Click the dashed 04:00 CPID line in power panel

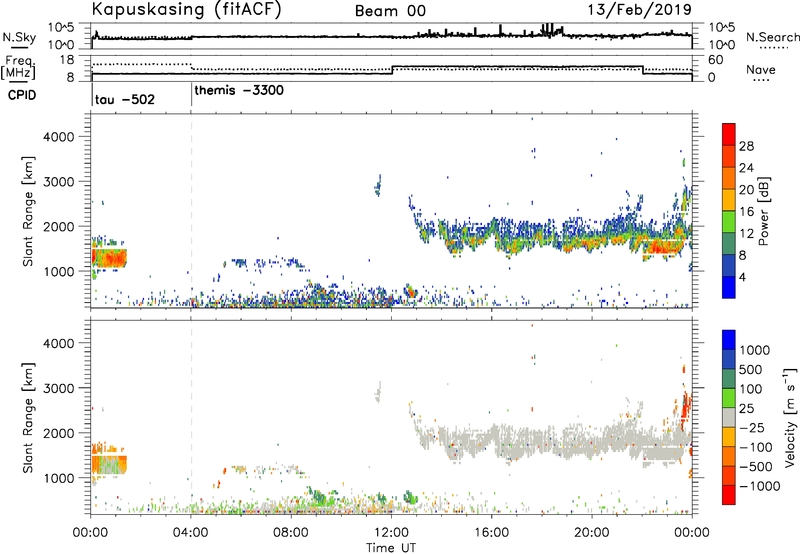click(x=191, y=211)
